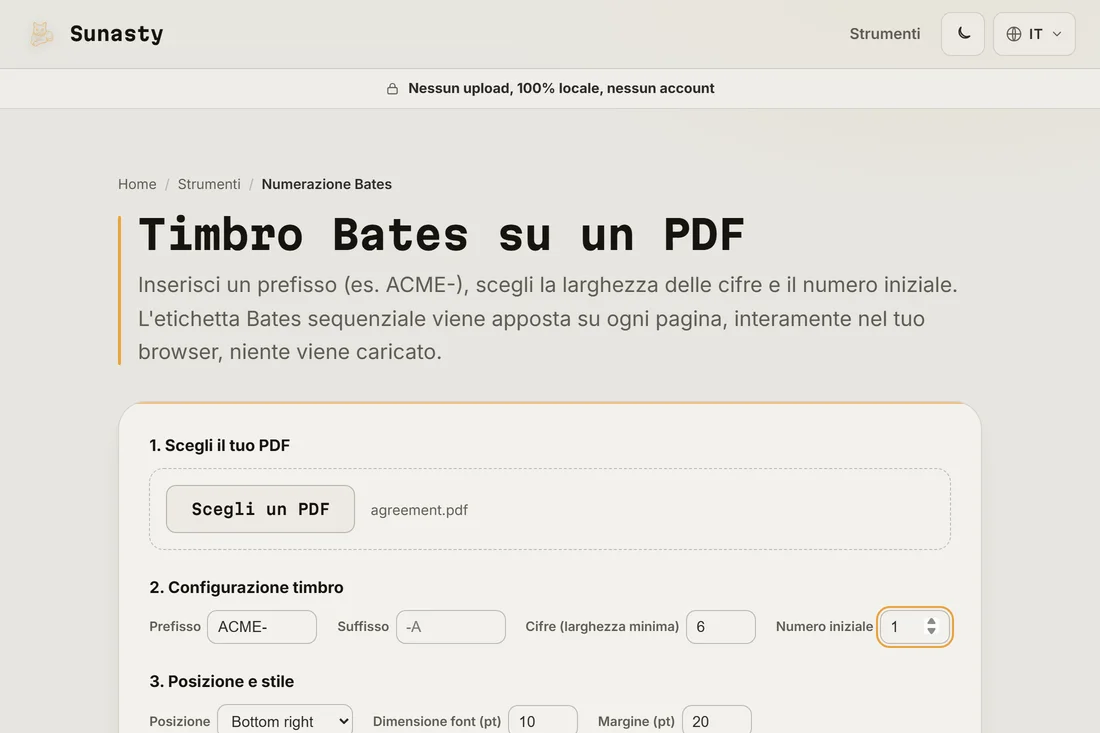Click the agreement.pdf file name
Screen dimensions: 1100x733
point(419,510)
